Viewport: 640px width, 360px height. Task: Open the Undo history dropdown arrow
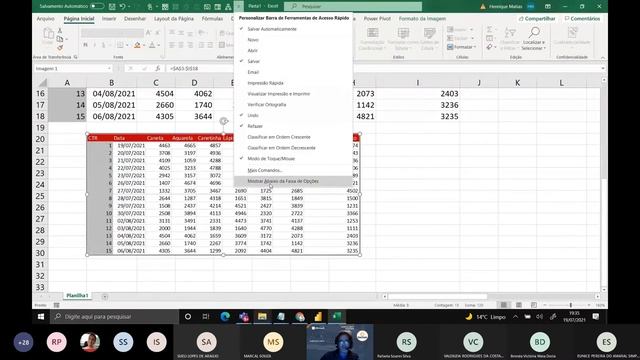pyautogui.click(x=129, y=7)
